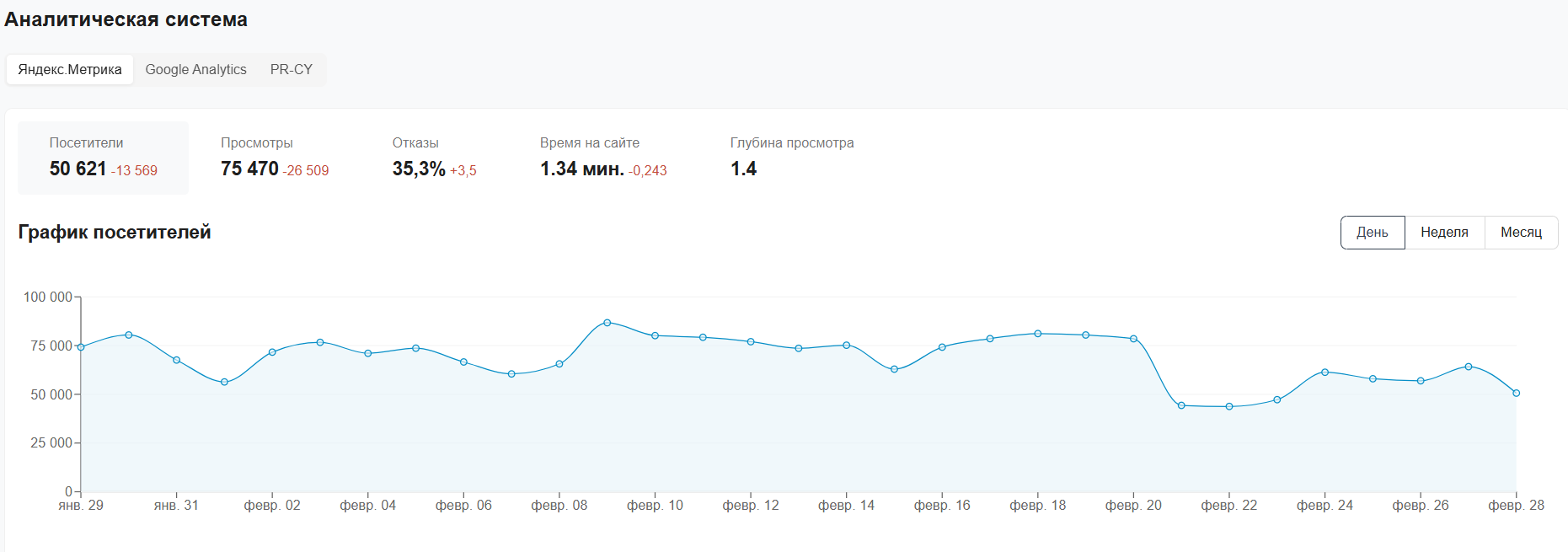The width and height of the screenshot is (1568, 552).
Task: Select the Яндекс.Метрика tab
Action: pyautogui.click(x=70, y=69)
